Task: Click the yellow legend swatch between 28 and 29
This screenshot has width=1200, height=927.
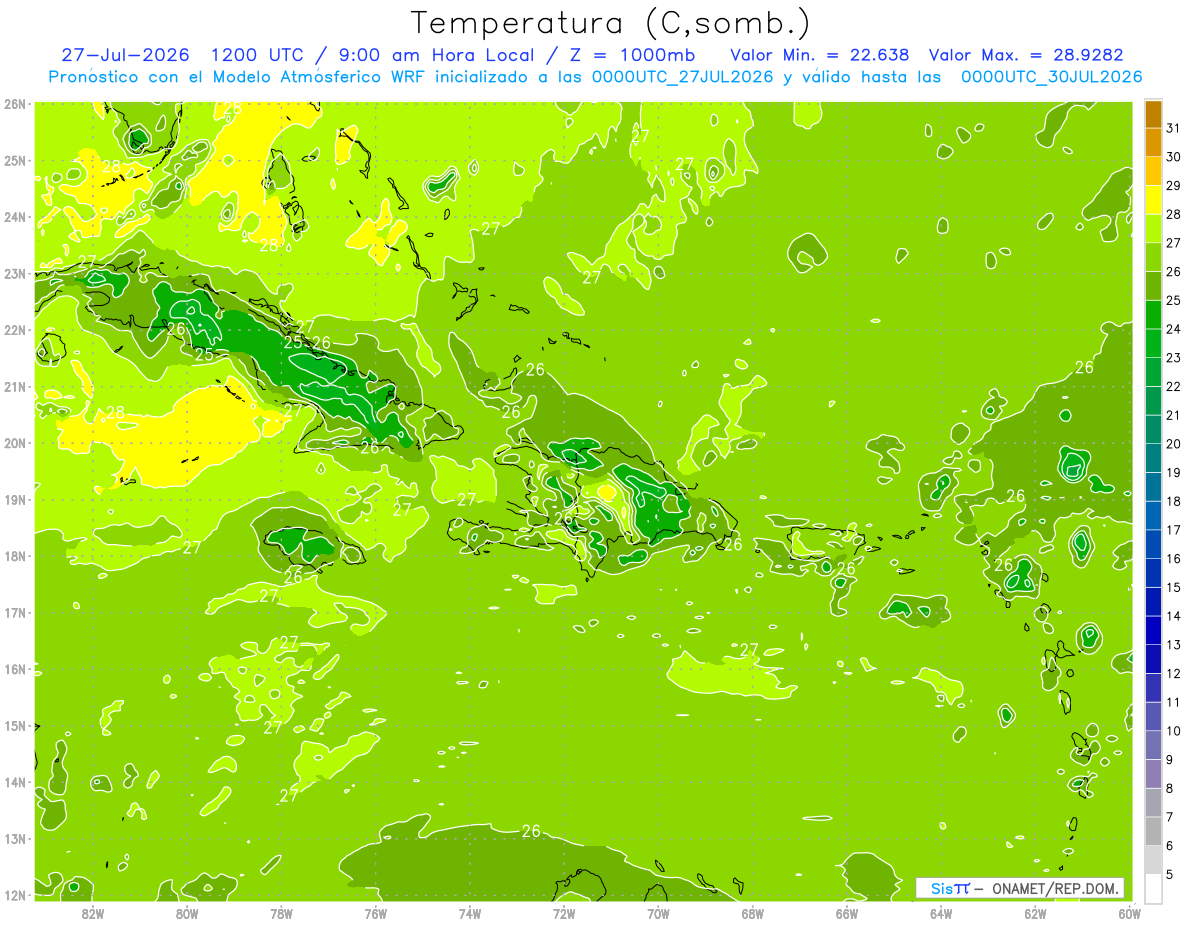Action: click(x=1153, y=200)
